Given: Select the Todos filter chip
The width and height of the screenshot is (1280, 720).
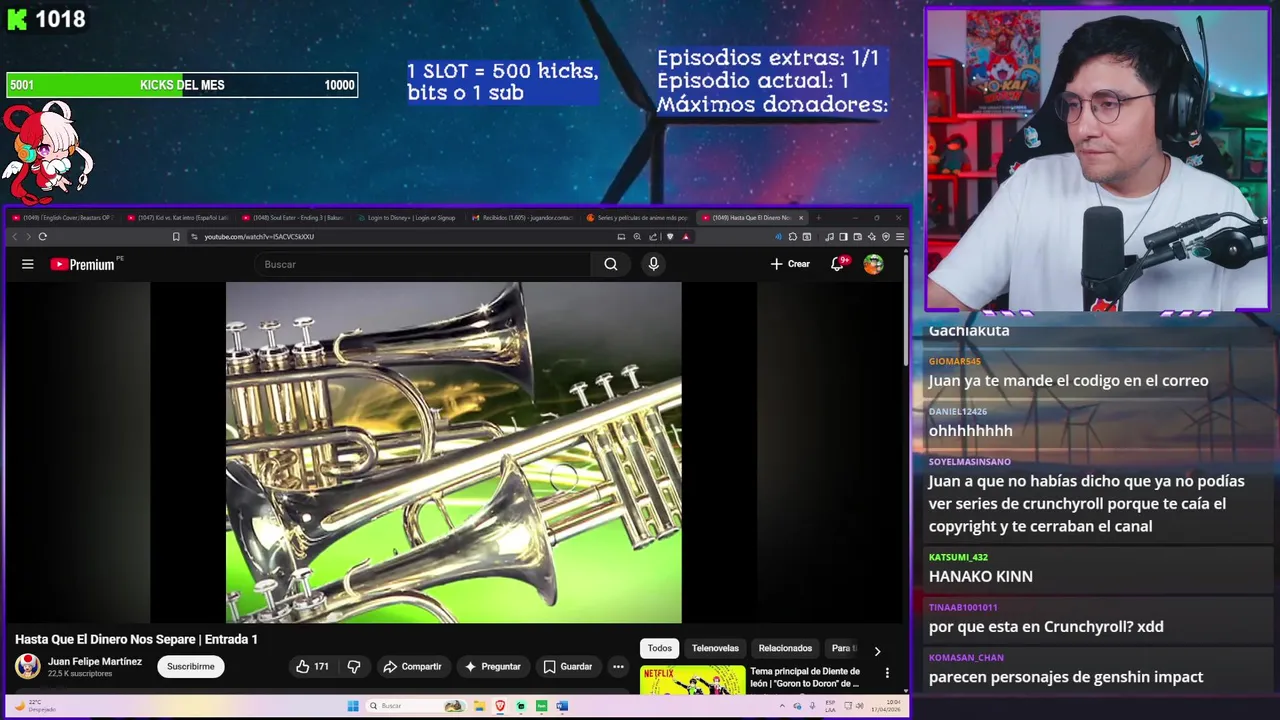Looking at the screenshot, I should point(660,648).
